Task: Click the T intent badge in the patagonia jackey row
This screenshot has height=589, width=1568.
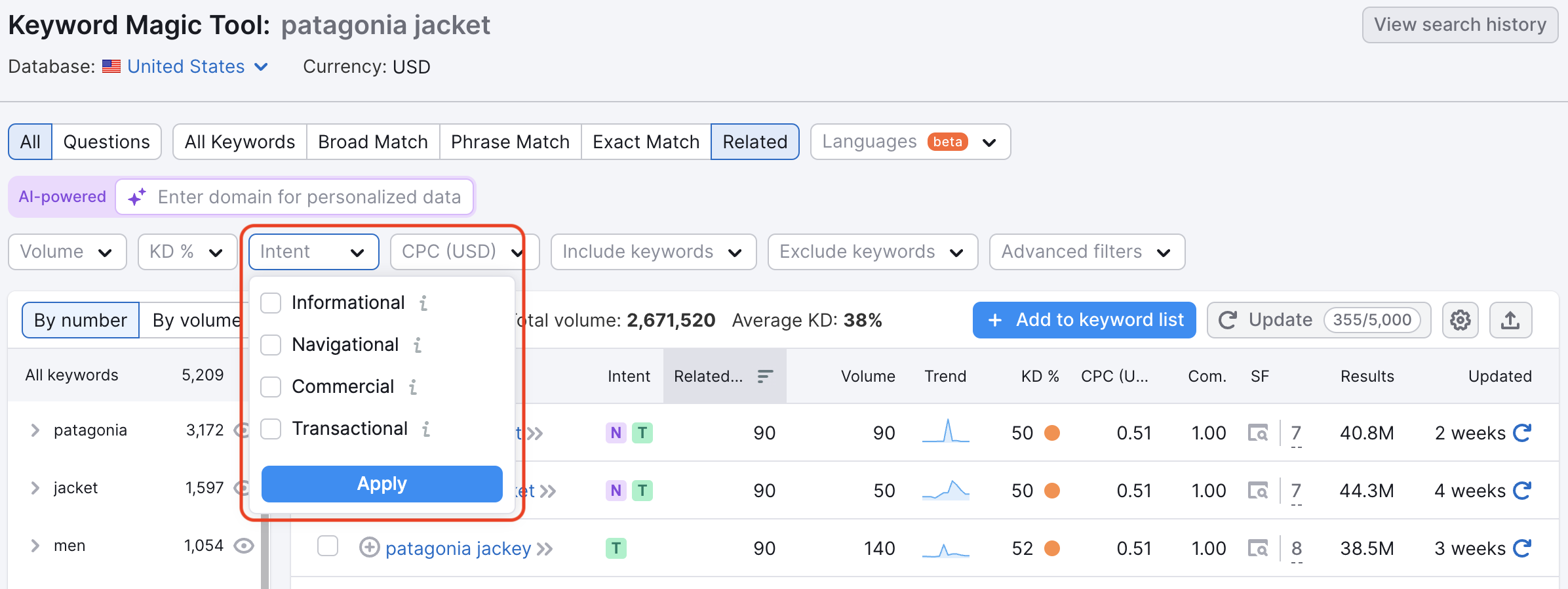Action: click(616, 548)
